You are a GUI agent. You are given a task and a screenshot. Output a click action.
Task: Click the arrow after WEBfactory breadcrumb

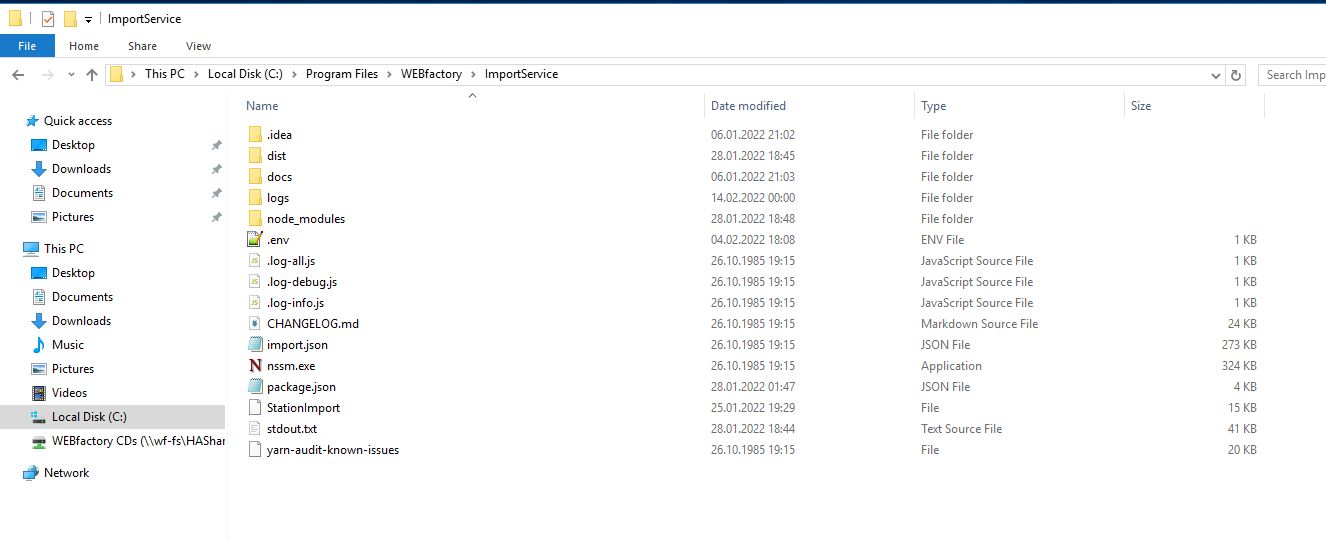473,74
